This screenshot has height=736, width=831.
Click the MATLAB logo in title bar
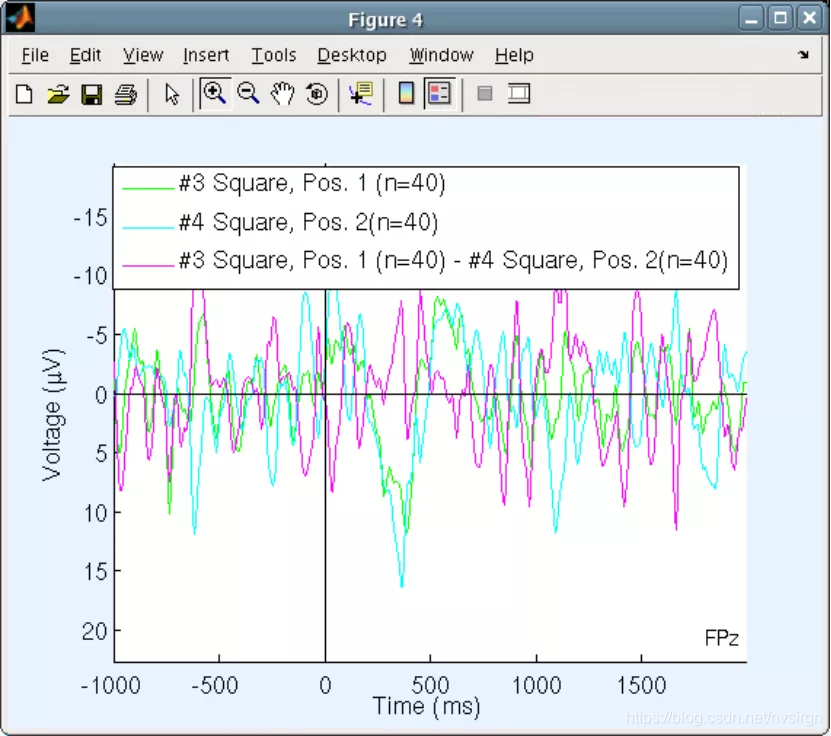click(21, 18)
